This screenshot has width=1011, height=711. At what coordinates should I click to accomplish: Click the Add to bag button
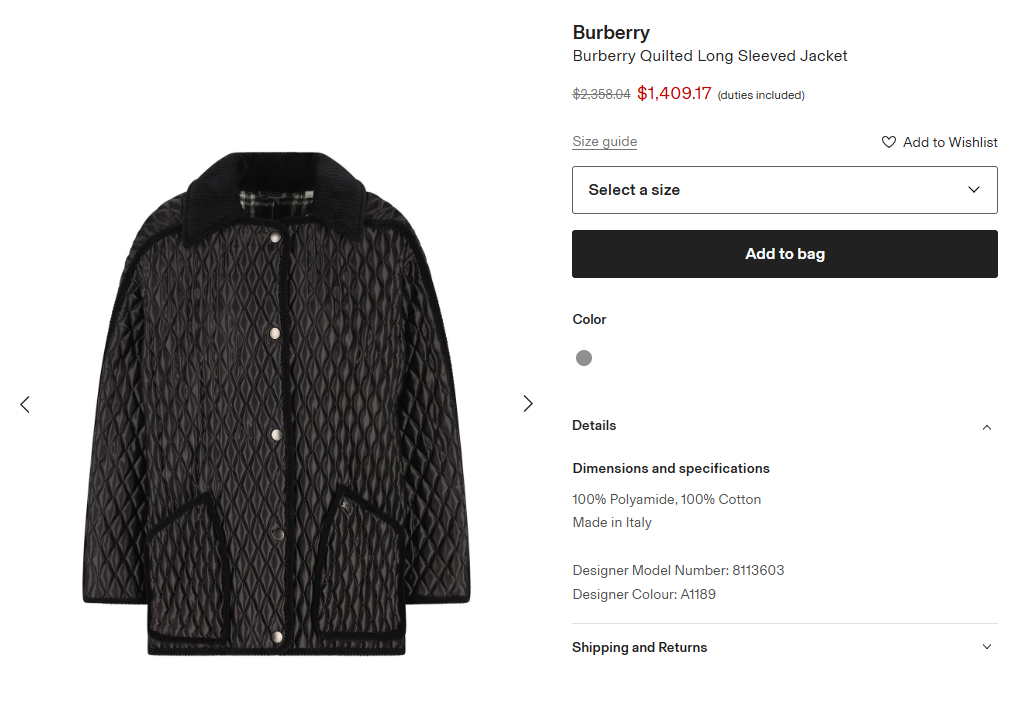click(x=784, y=254)
